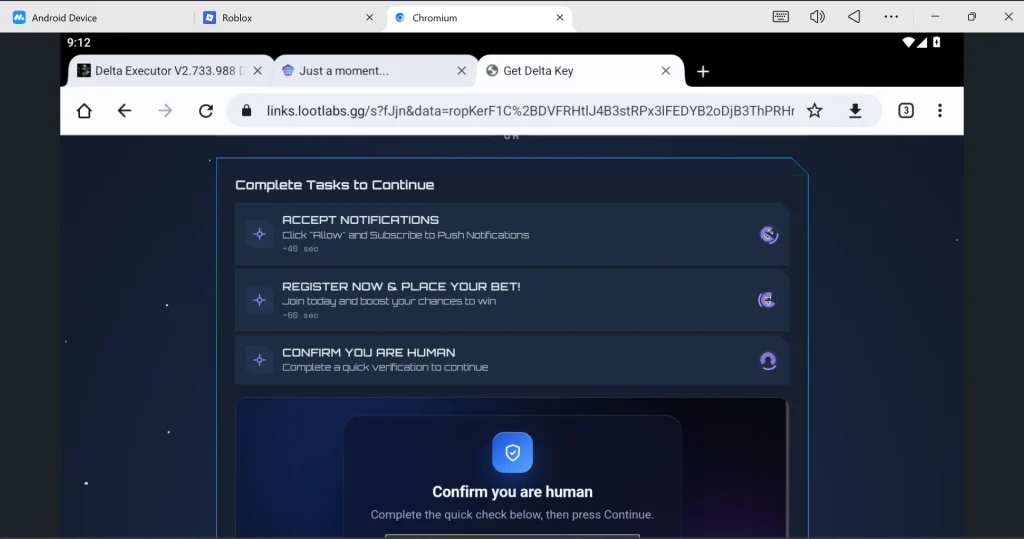
Task: Click the ~60 sec label under Register Now
Action: click(300, 316)
